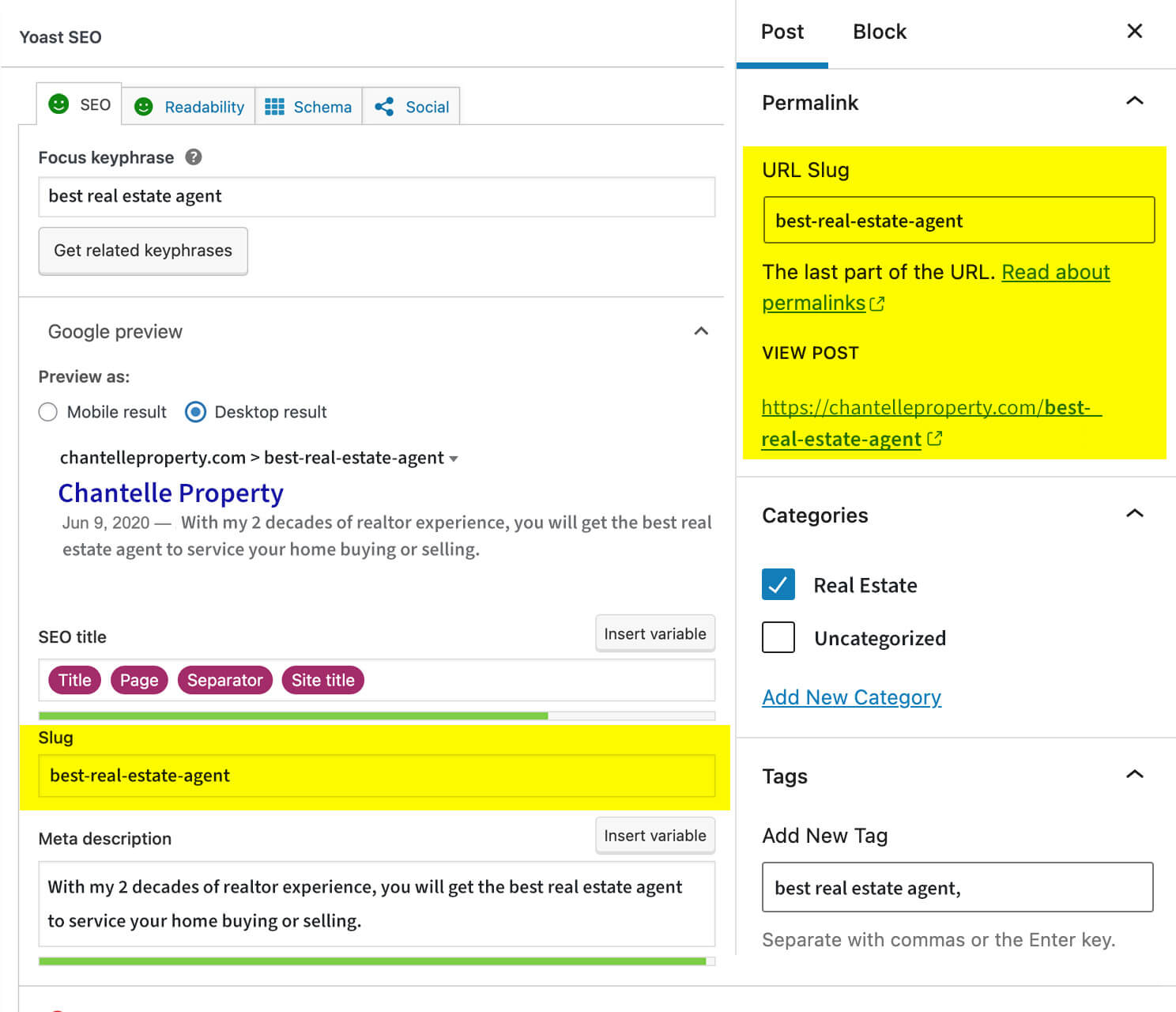Insert the Site title variable tag
Image resolution: width=1176 pixels, height=1012 pixels.
click(x=322, y=680)
